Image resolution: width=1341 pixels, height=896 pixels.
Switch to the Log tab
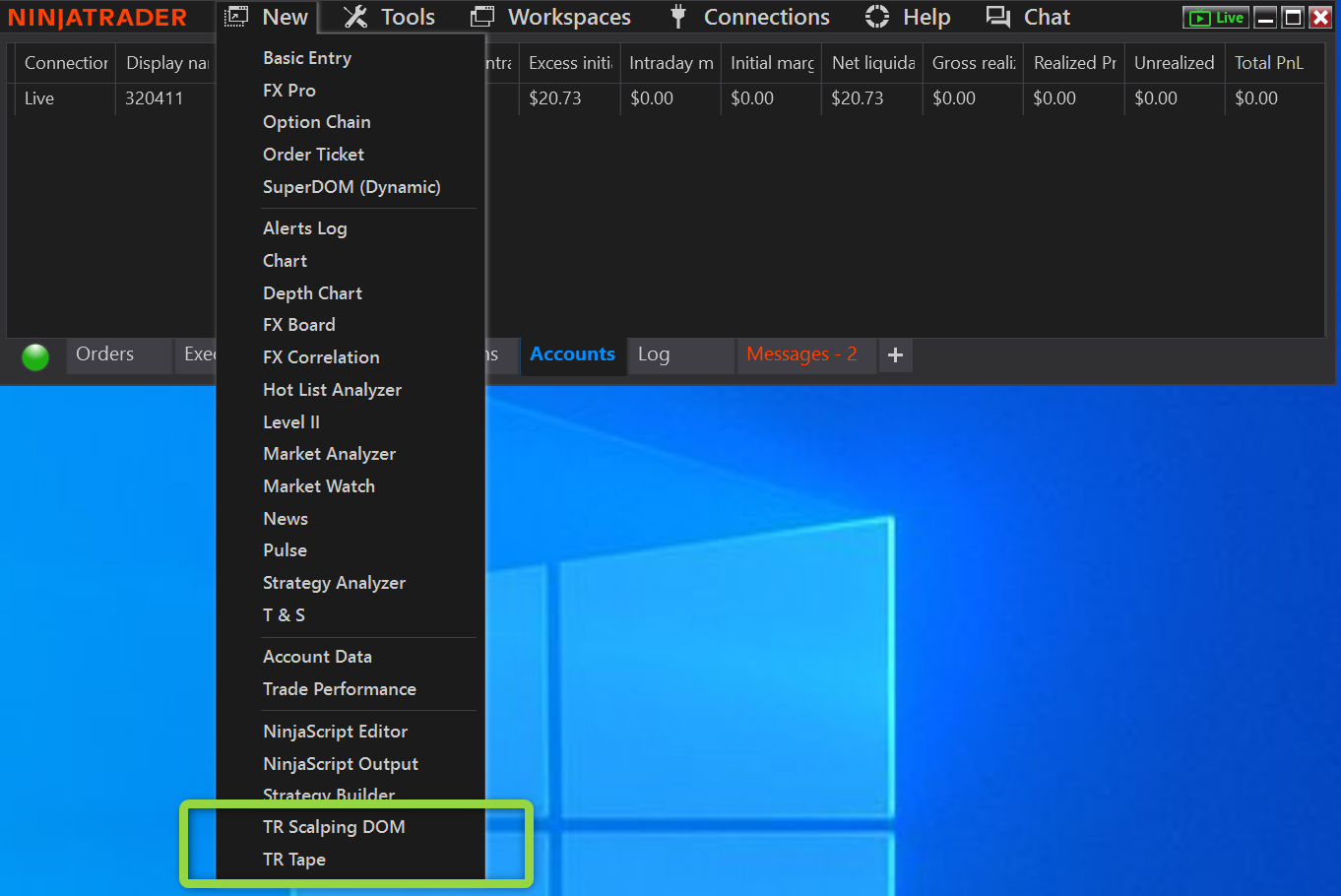[654, 354]
